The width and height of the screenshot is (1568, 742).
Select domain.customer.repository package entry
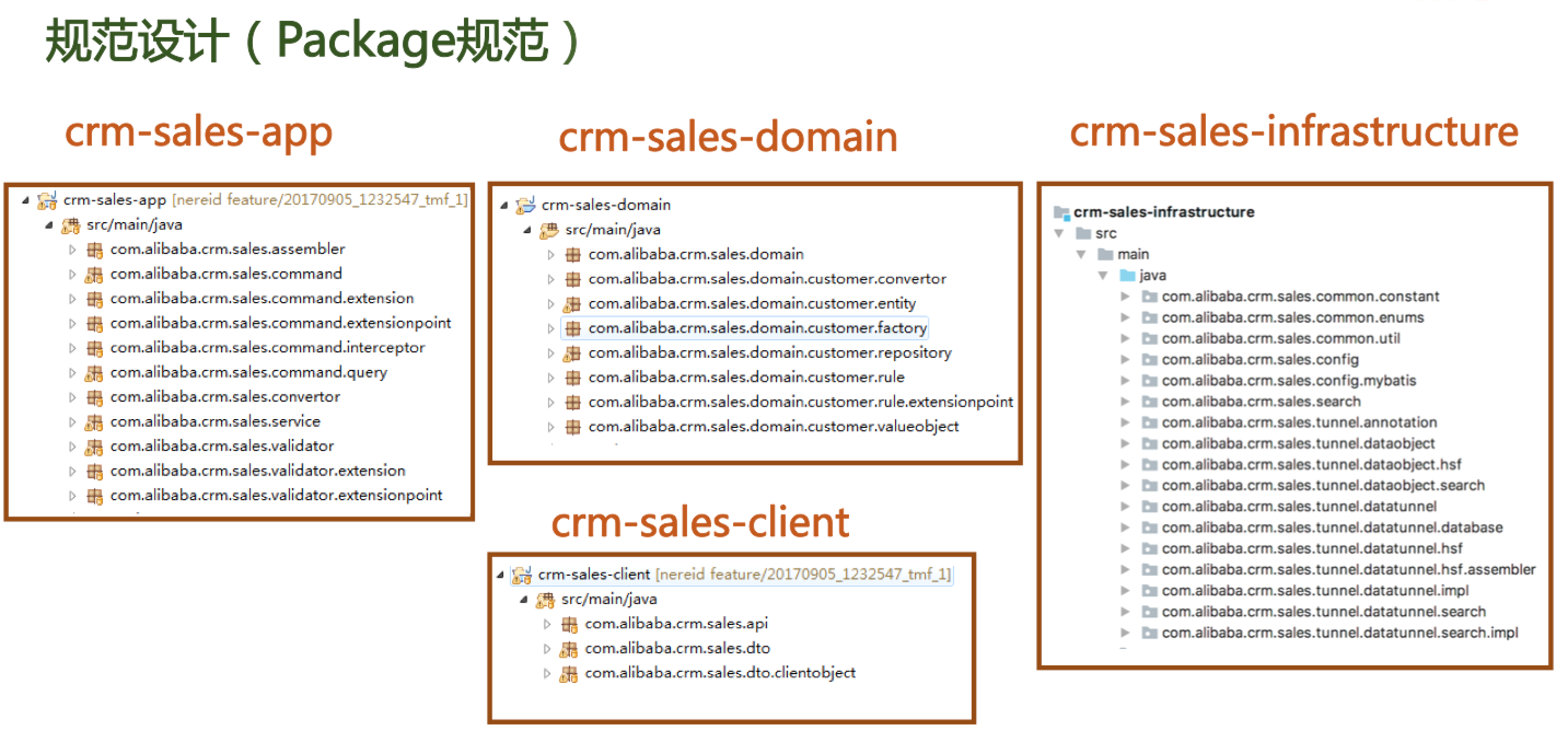[x=769, y=353]
